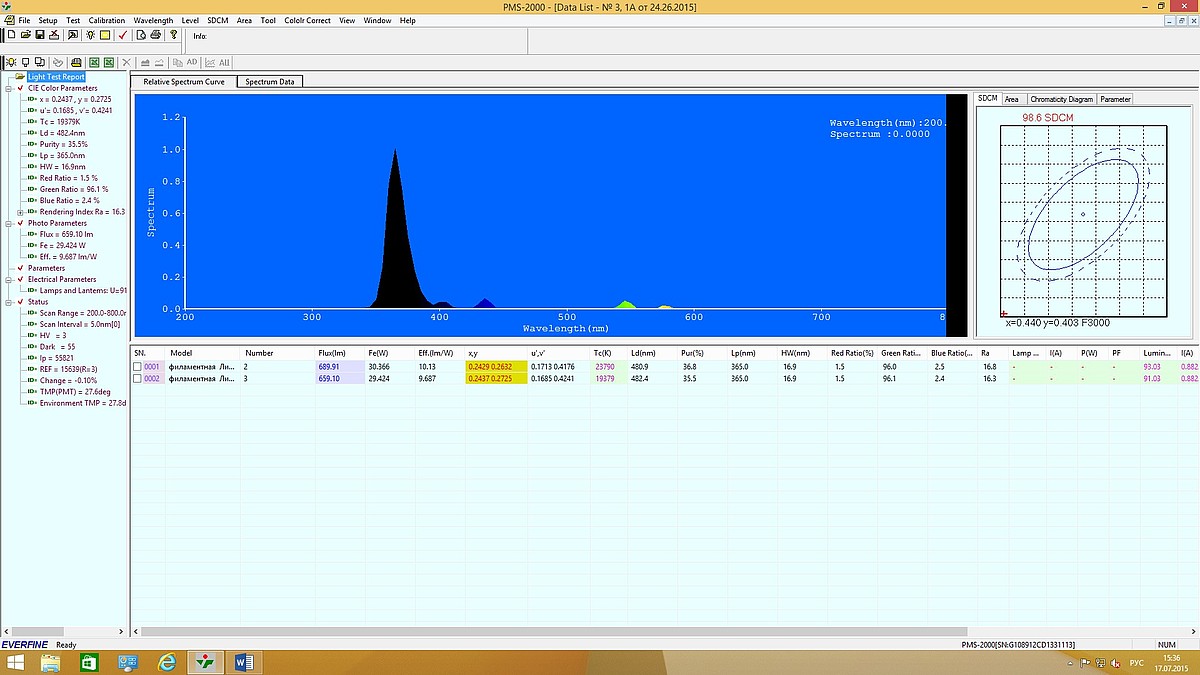Click the lamp icon in second toolbar
This screenshot has height=675, width=1200.
click(x=11, y=62)
